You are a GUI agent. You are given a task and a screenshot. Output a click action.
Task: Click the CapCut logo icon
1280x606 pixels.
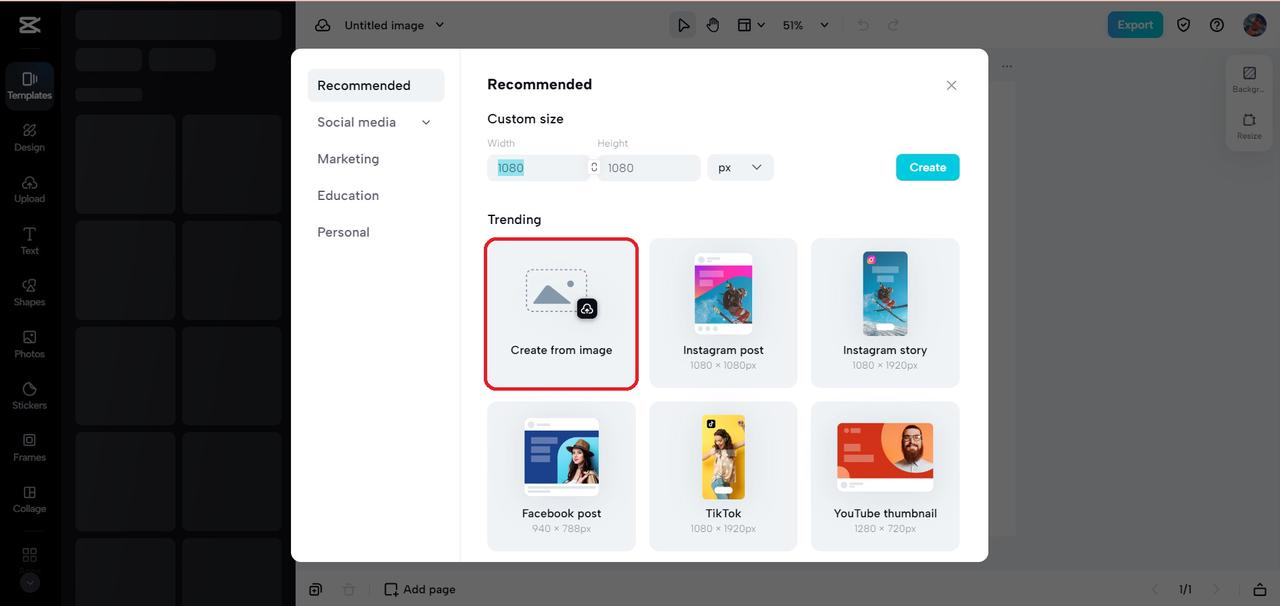point(29,26)
